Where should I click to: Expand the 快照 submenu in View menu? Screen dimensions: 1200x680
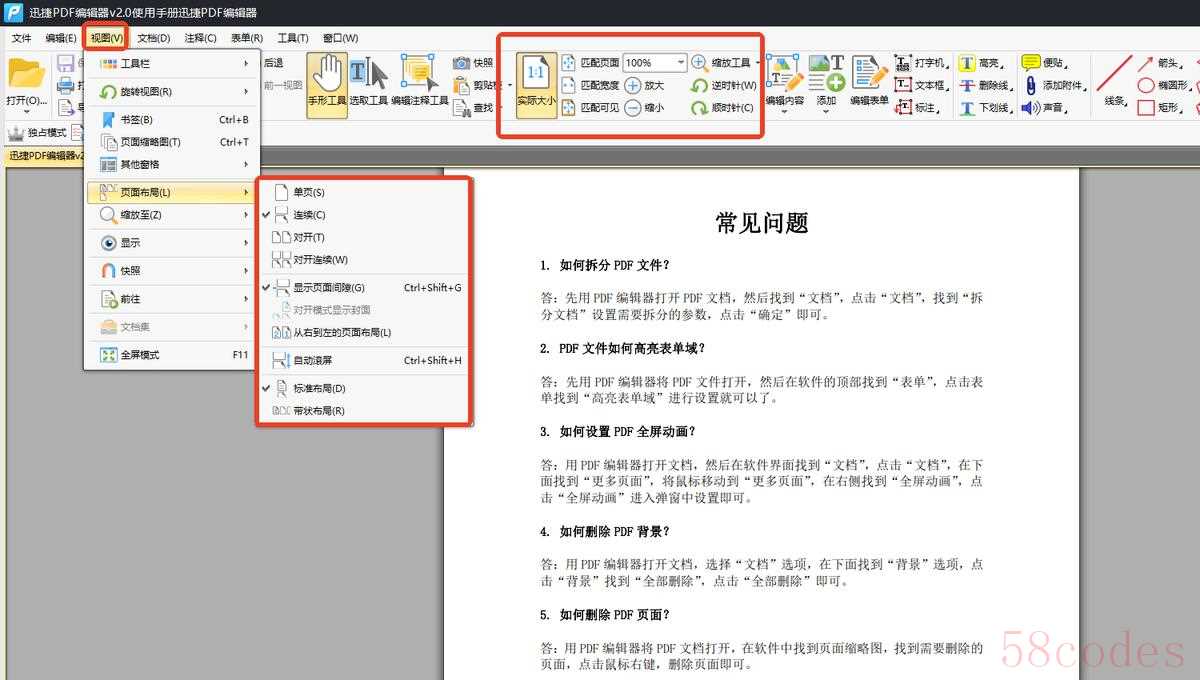point(171,270)
